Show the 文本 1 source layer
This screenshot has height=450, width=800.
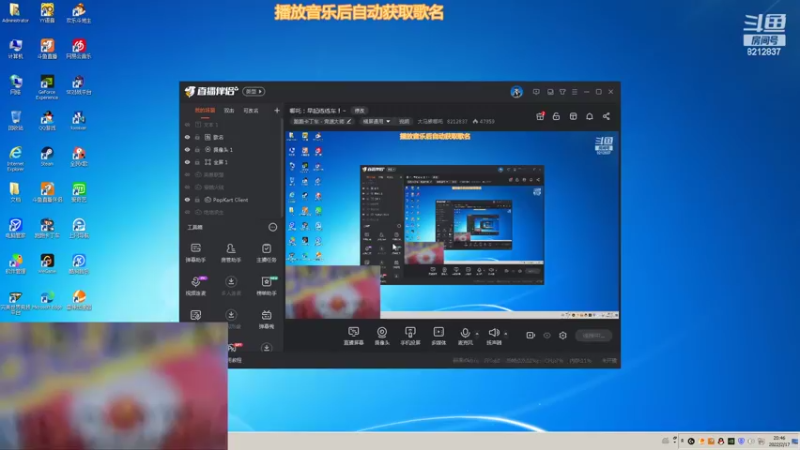[187, 124]
